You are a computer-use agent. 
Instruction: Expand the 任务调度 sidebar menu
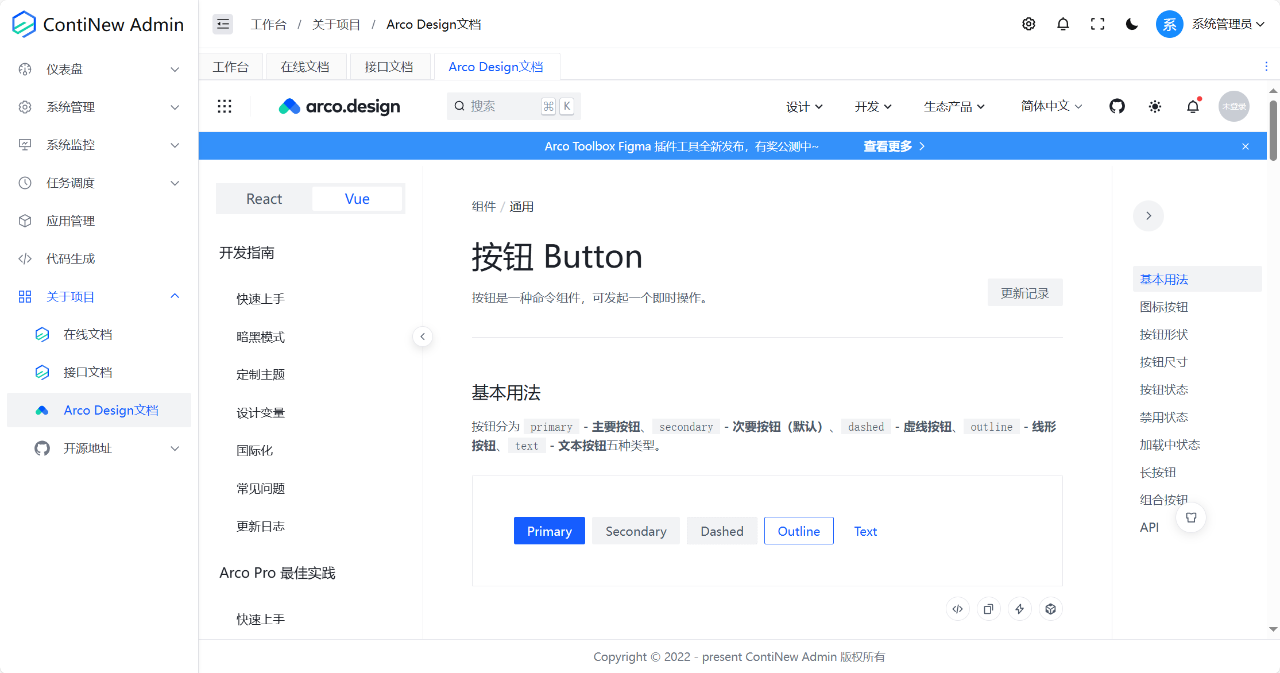tap(99, 183)
